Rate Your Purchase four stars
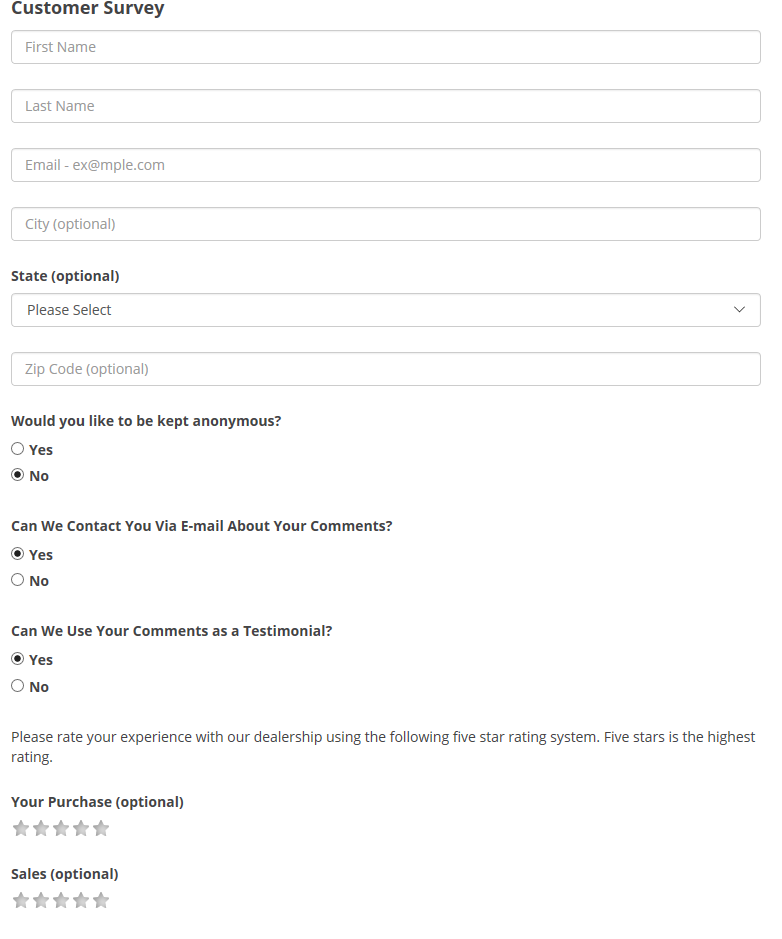782x939 pixels. click(x=81, y=828)
